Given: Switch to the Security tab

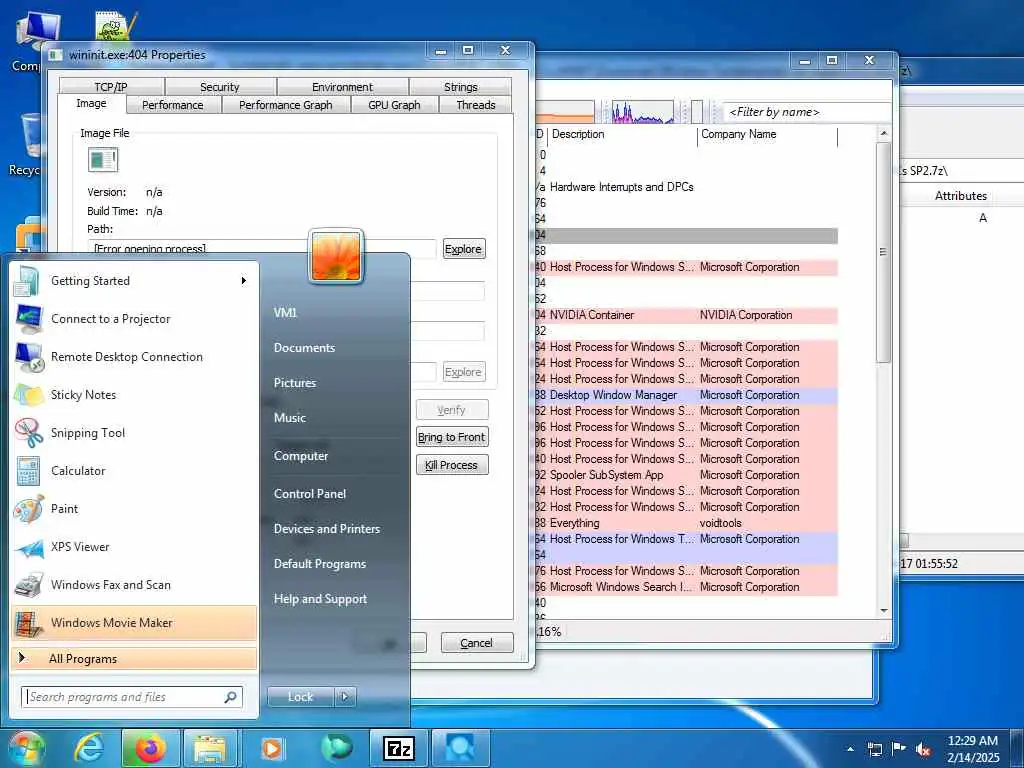Looking at the screenshot, I should click(x=219, y=87).
